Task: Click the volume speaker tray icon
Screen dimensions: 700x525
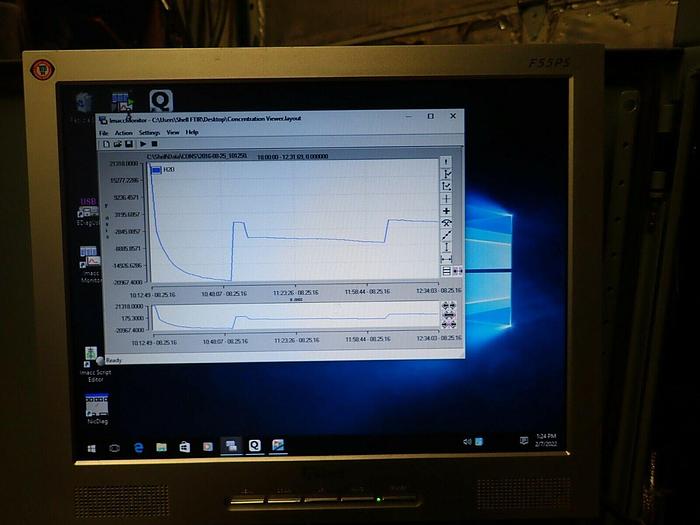Action: click(x=467, y=442)
